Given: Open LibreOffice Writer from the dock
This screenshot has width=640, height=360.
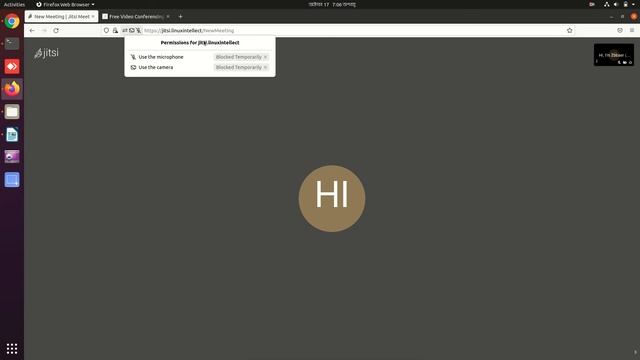Looking at the screenshot, I should (x=12, y=134).
